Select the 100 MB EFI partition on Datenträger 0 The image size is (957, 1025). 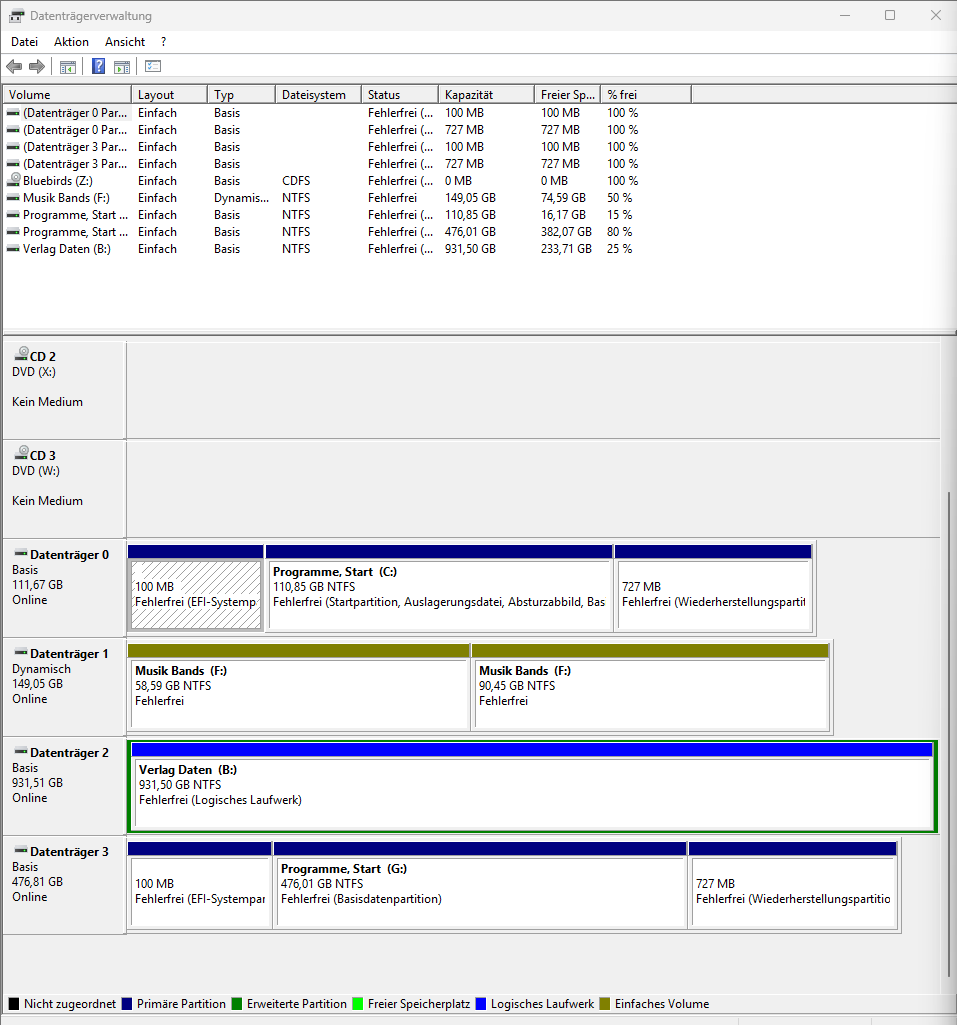click(195, 588)
